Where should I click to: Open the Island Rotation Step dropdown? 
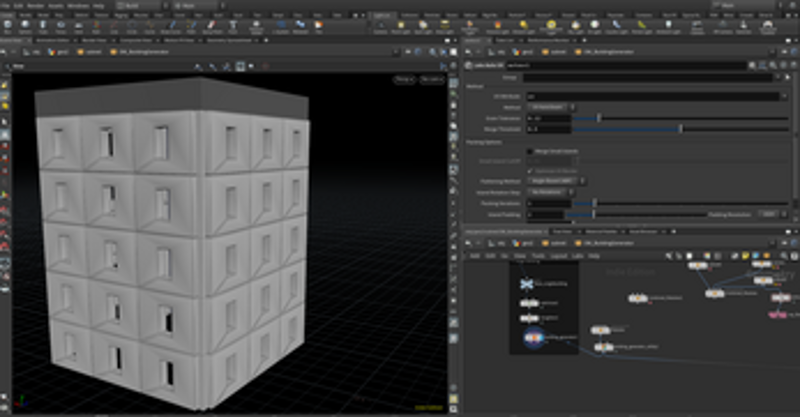[548, 191]
